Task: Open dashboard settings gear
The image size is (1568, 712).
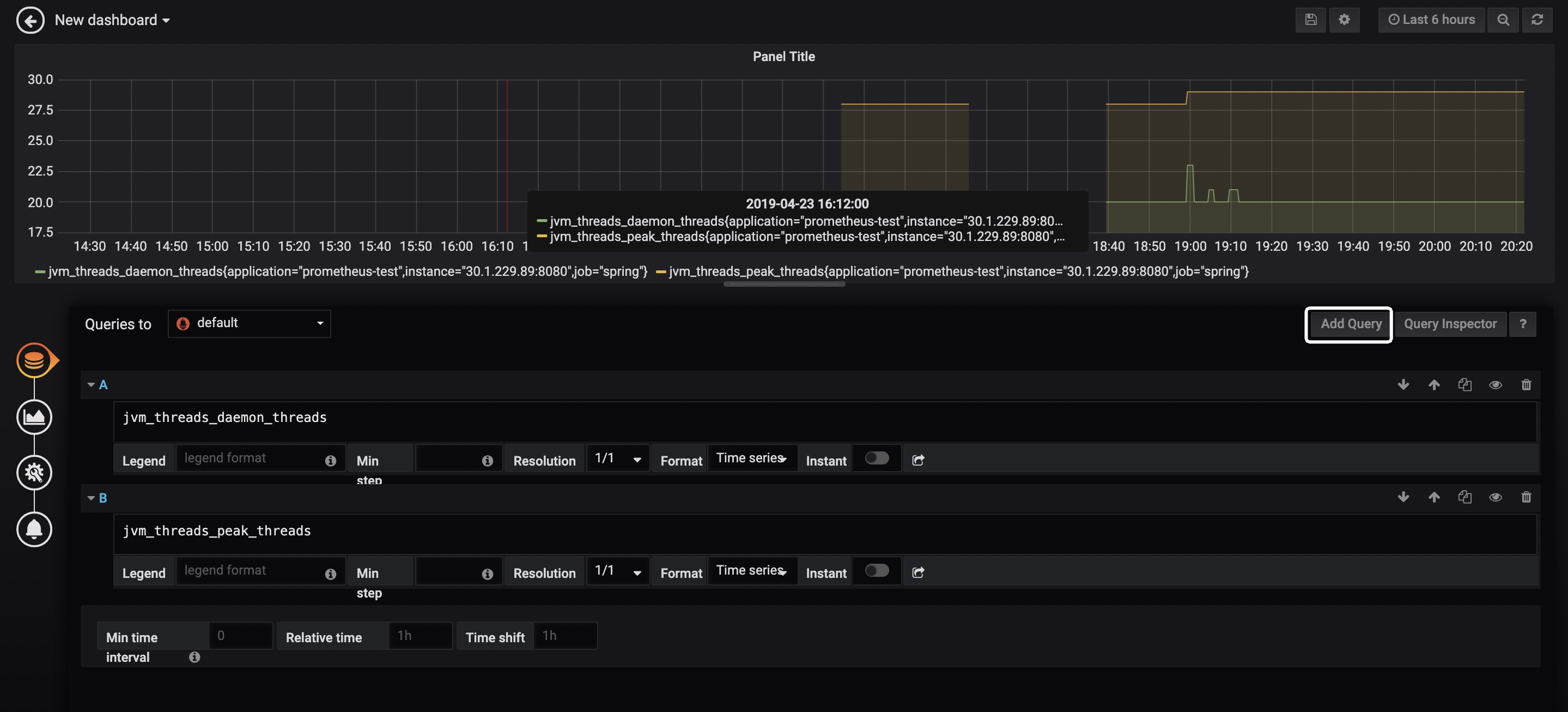Action: (1345, 20)
